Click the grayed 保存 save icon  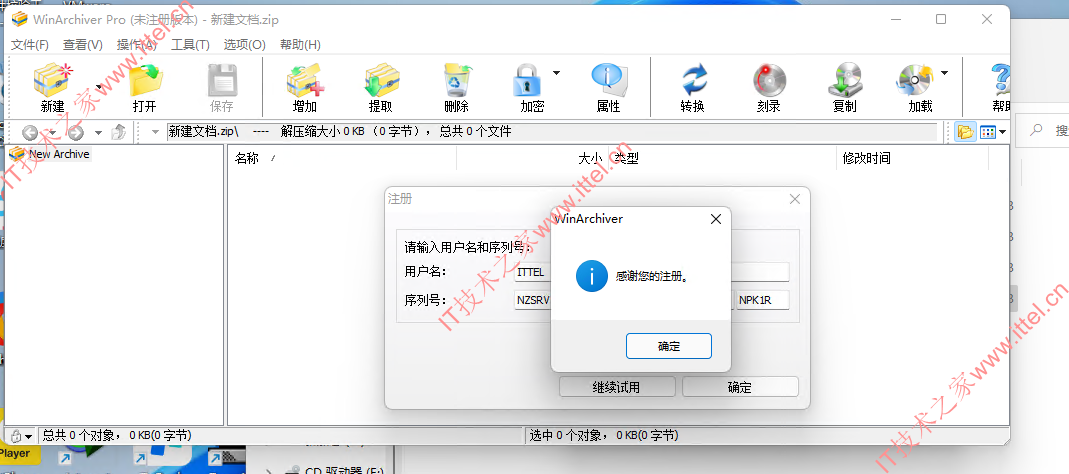222,80
